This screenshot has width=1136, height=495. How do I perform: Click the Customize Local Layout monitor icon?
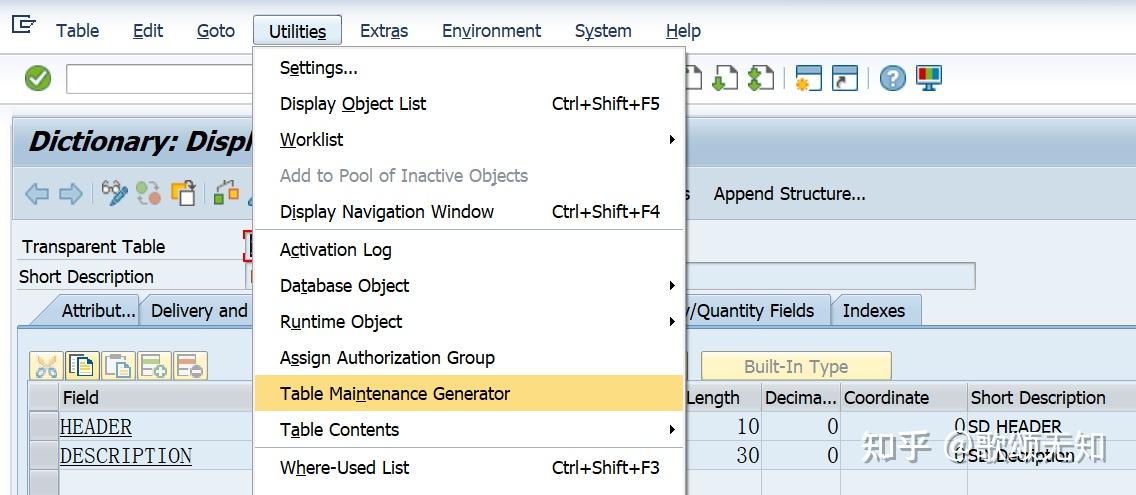[x=929, y=78]
